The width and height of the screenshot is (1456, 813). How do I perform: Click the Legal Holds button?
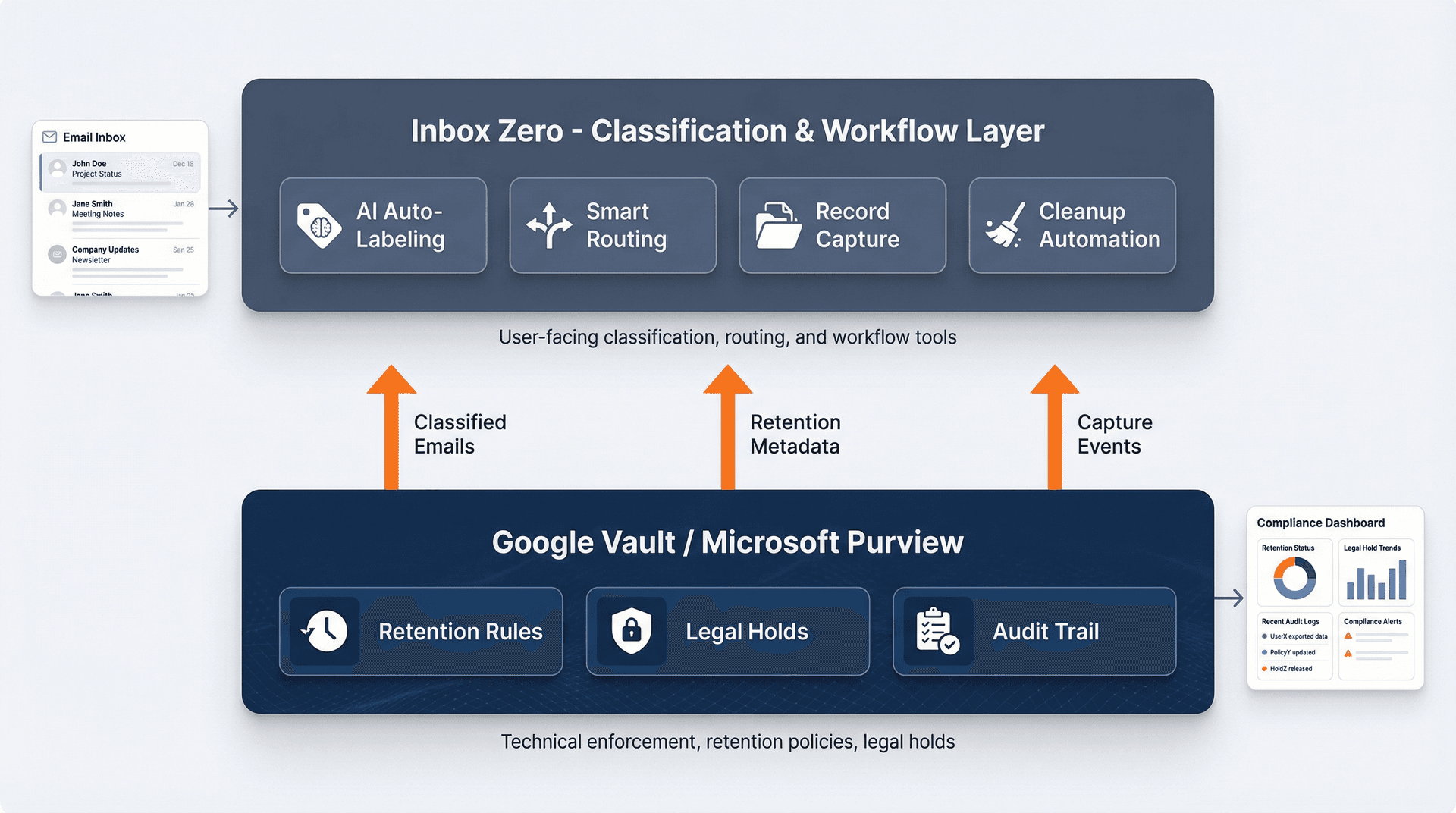point(728,632)
